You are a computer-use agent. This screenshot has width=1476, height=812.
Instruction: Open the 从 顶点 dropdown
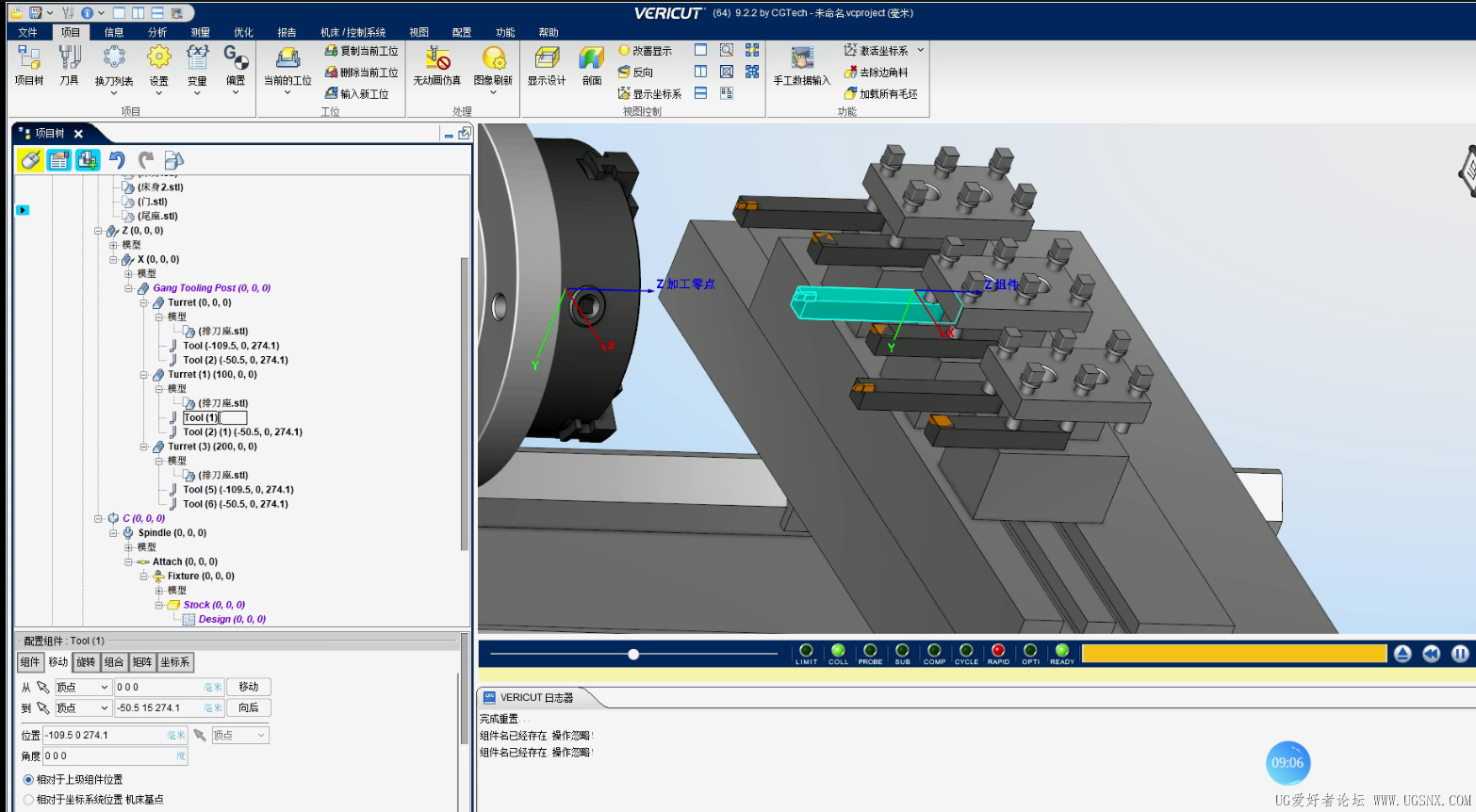[83, 688]
